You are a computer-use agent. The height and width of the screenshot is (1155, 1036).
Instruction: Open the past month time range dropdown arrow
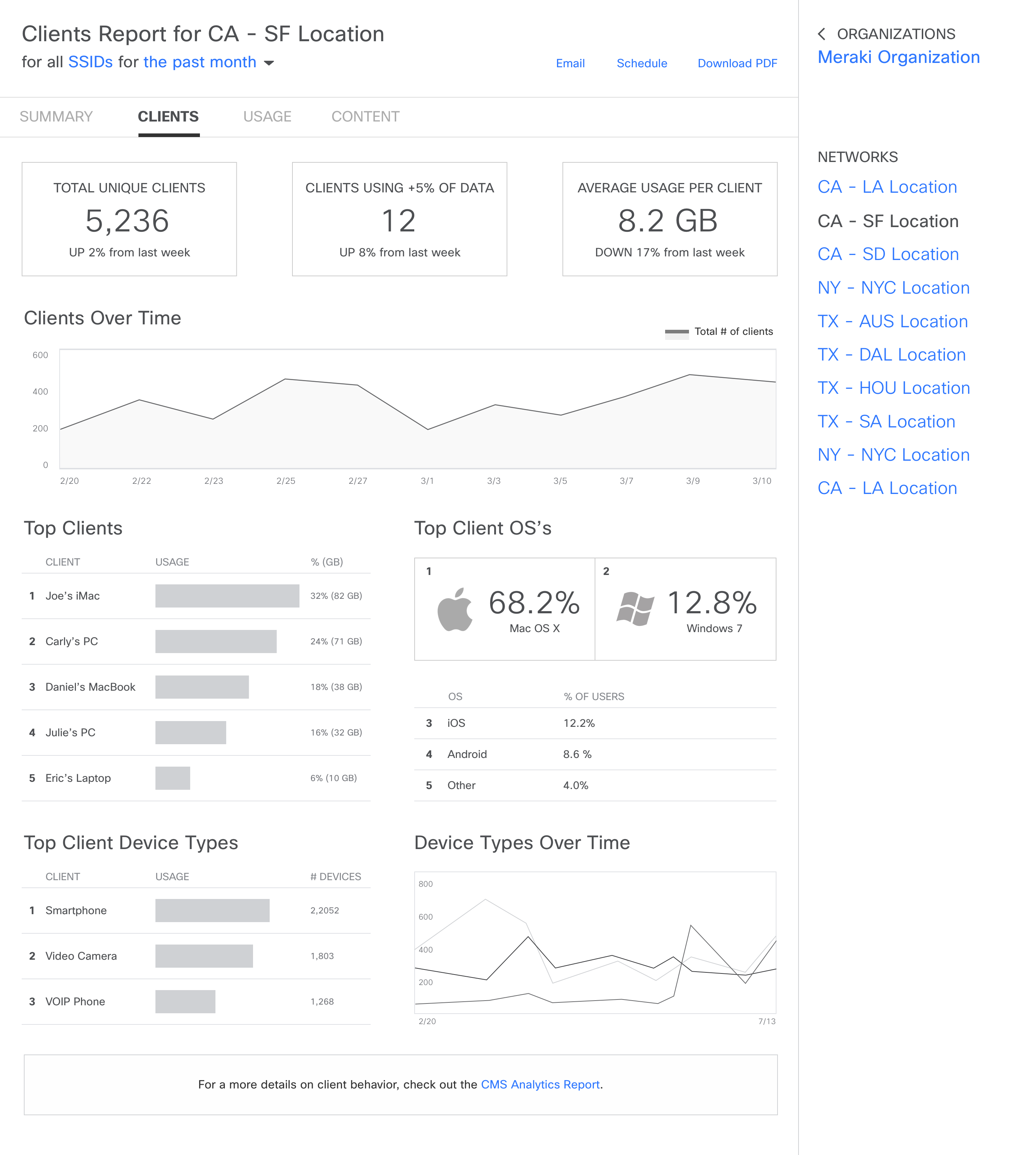pos(269,63)
